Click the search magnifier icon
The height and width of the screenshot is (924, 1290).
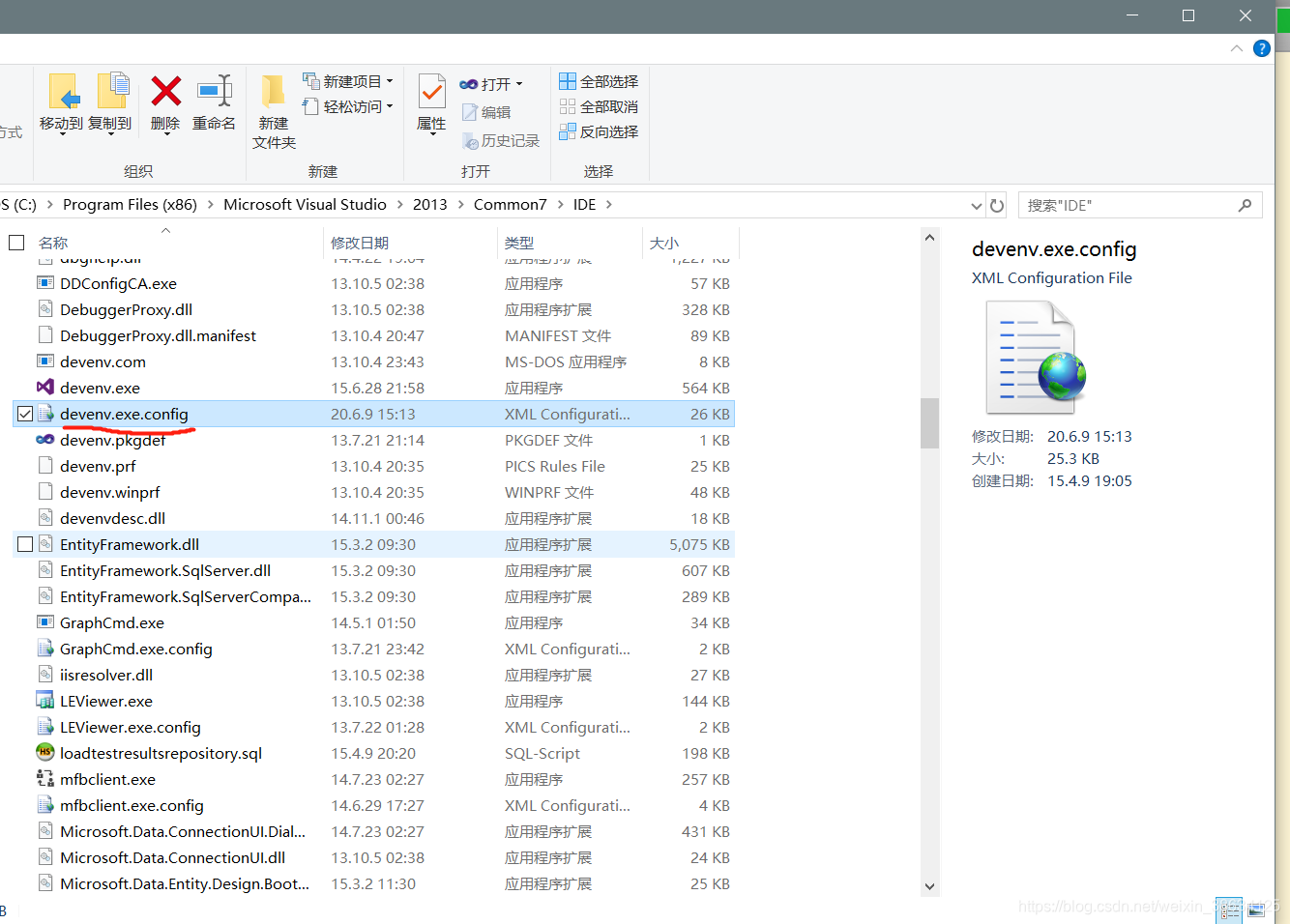[x=1246, y=205]
